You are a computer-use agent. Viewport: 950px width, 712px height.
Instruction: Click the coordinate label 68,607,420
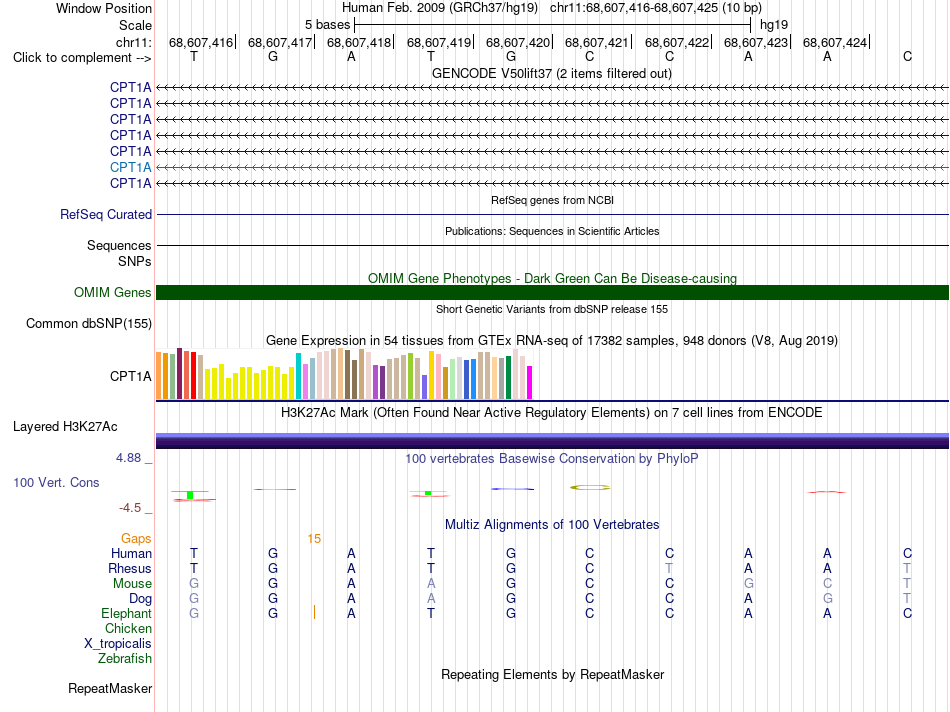(517, 42)
